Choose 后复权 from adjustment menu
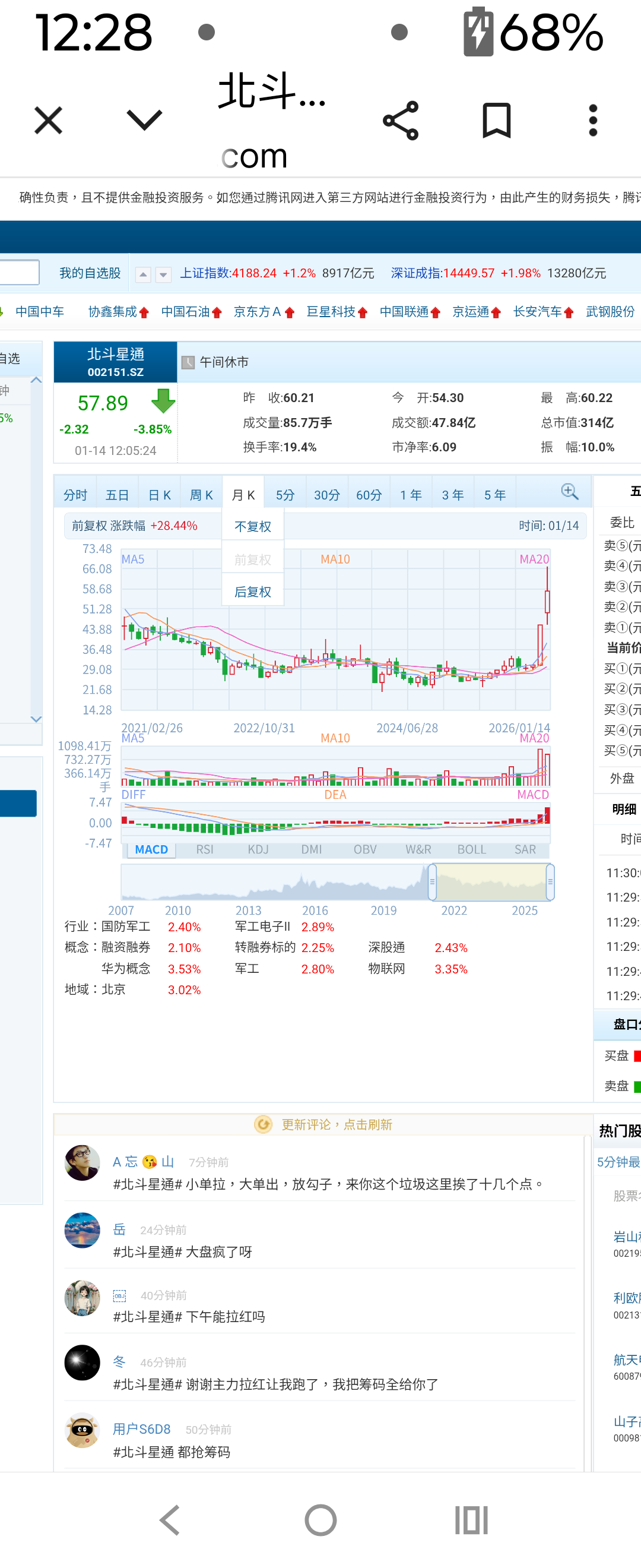The width and height of the screenshot is (641, 1568). 253,592
